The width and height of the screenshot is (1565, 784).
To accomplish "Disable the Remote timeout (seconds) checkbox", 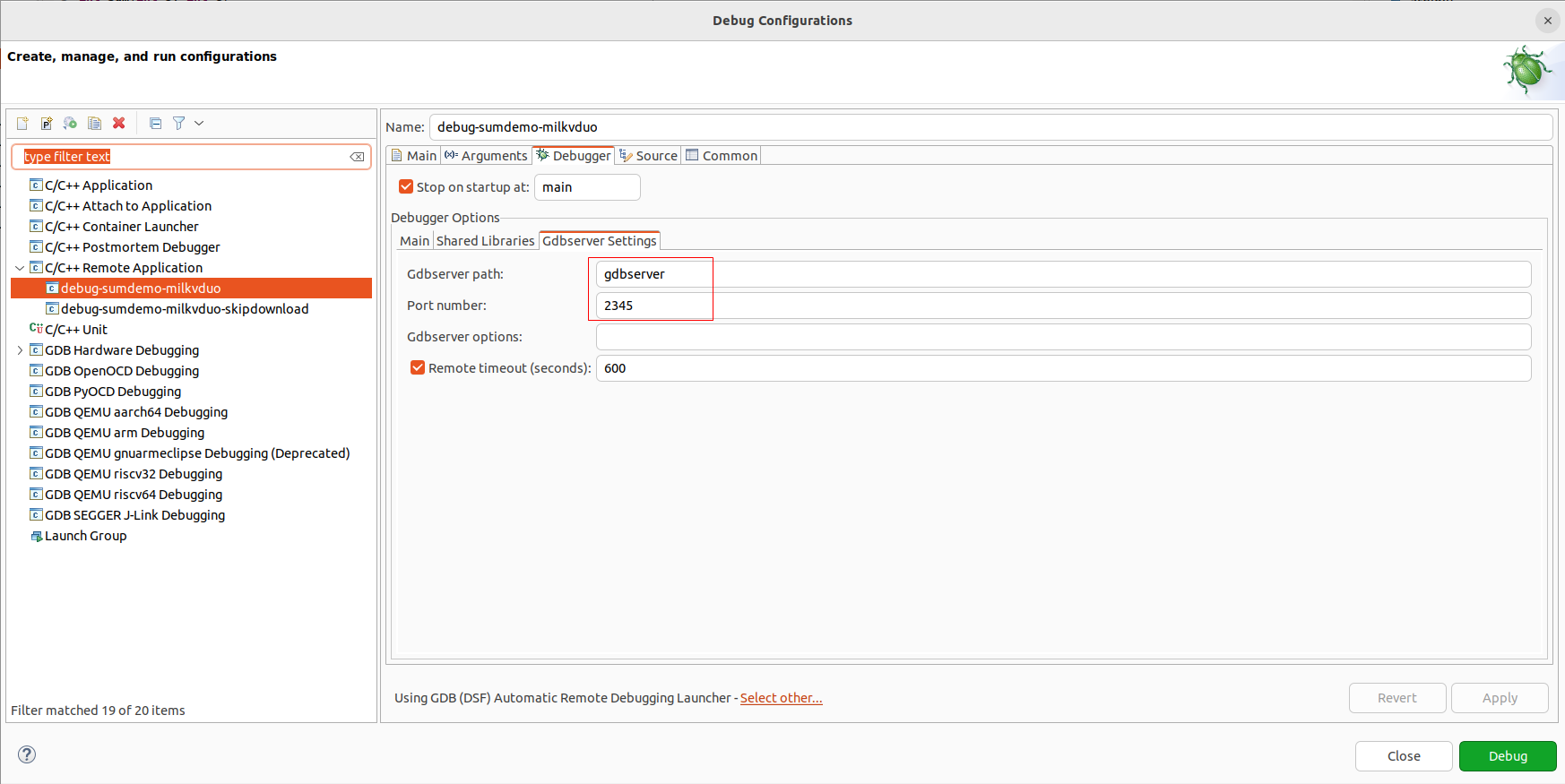I will pyautogui.click(x=418, y=368).
